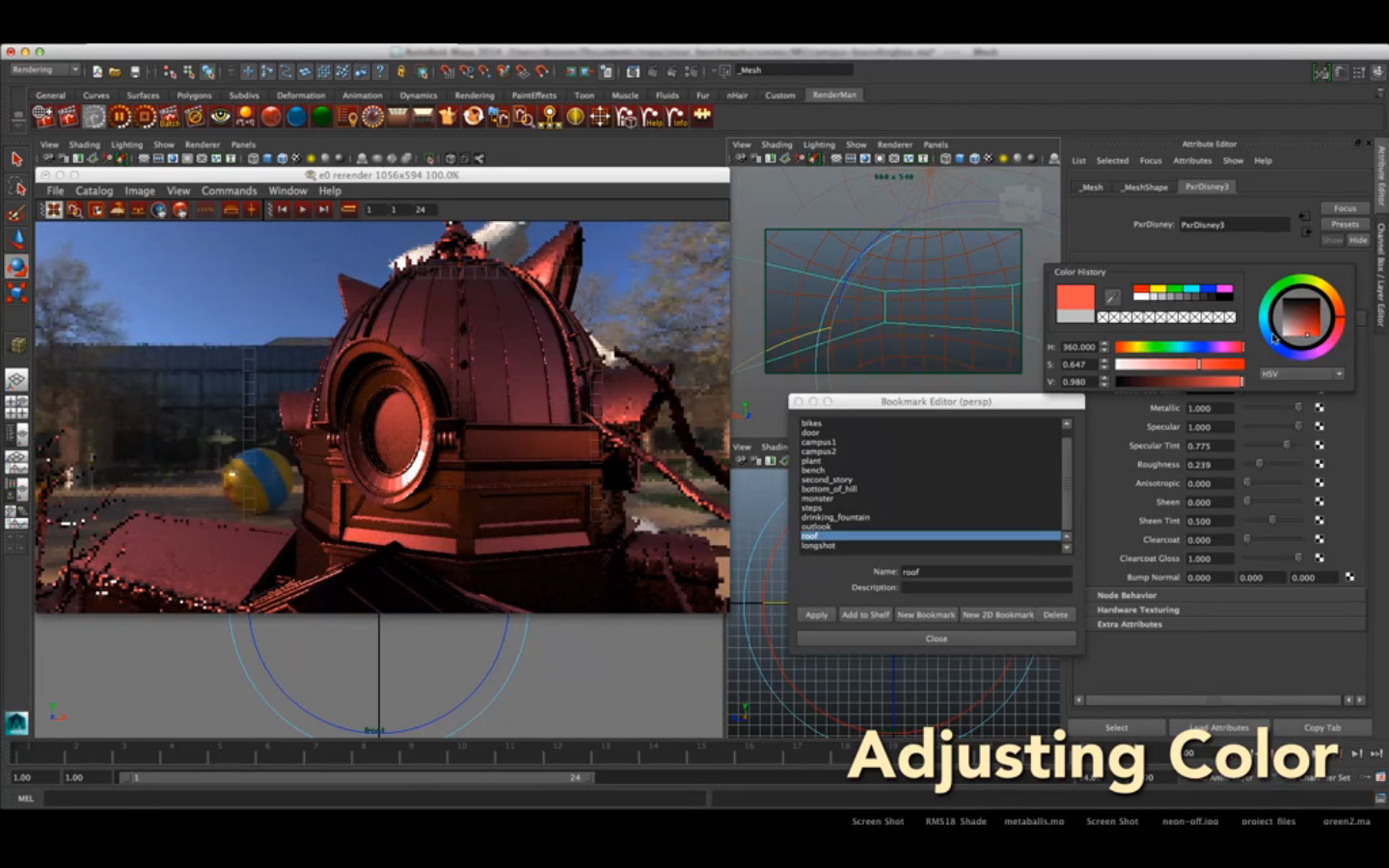Click the Apply button in Bookmark Editor

point(816,614)
